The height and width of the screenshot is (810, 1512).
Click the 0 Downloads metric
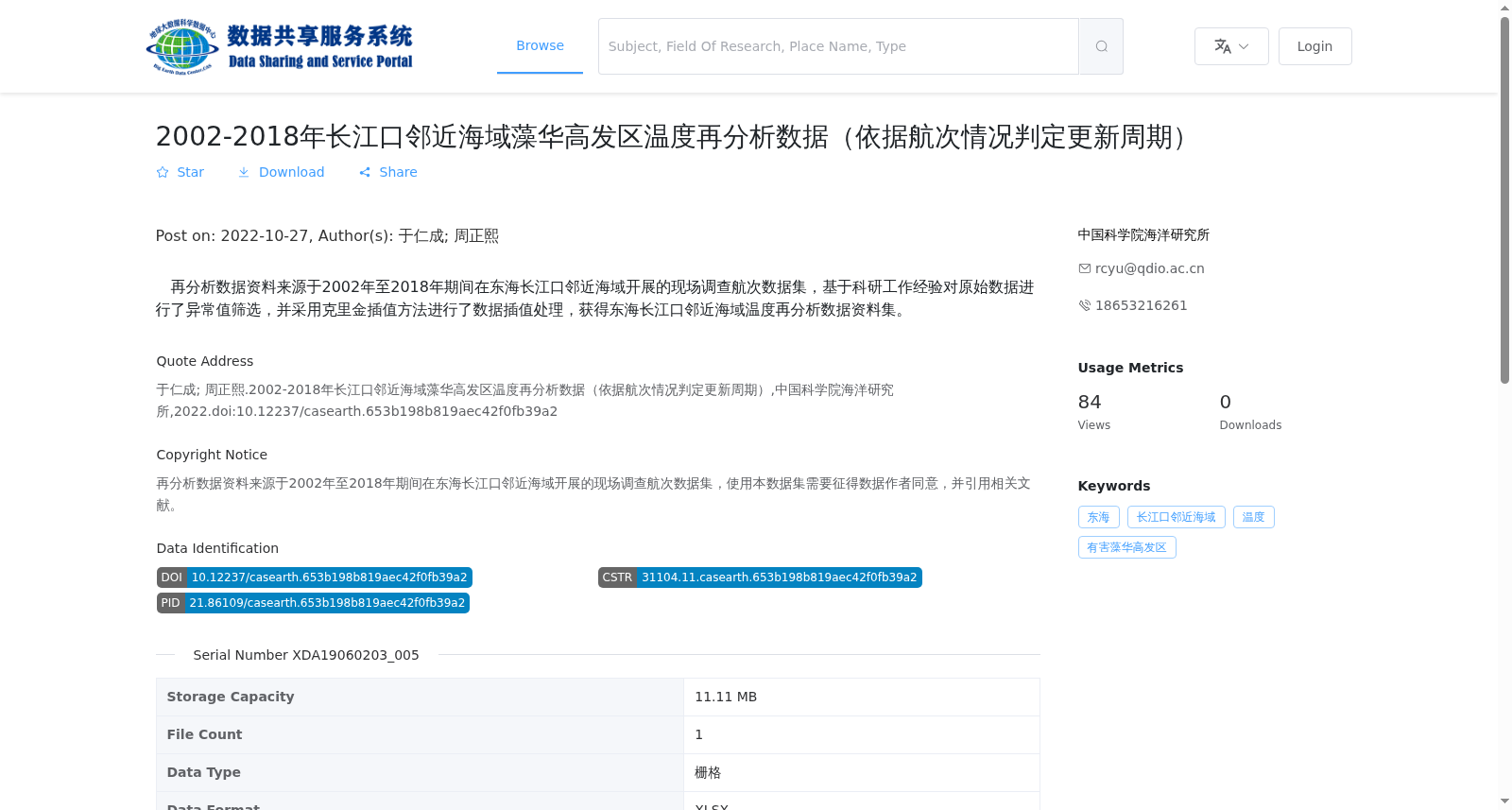coord(1250,412)
